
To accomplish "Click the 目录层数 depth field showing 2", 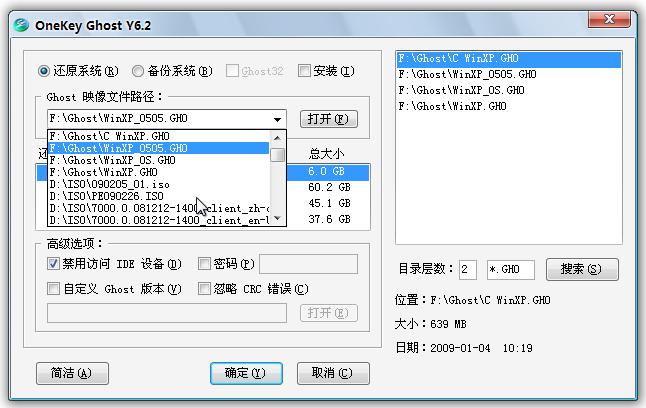I will tap(468, 270).
